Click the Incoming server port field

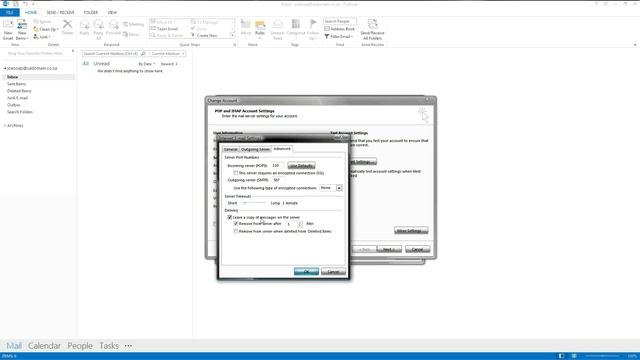tap(277, 165)
